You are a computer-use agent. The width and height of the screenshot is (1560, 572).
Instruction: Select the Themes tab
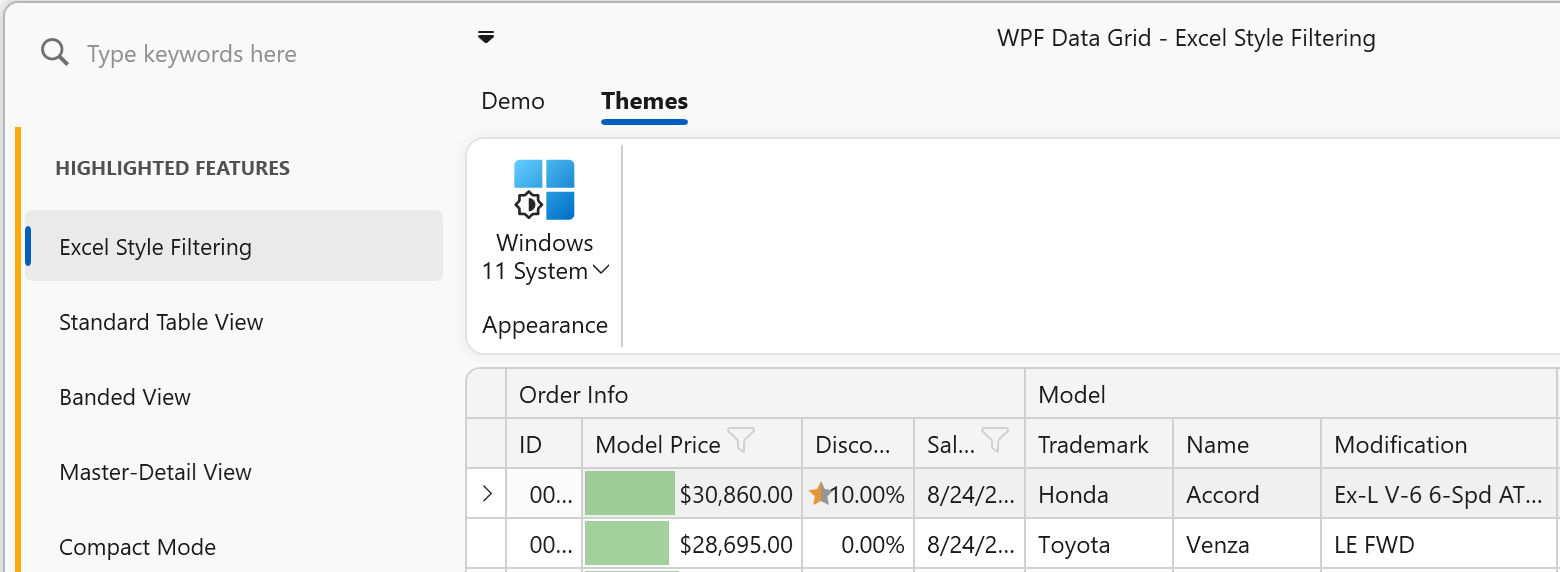[x=644, y=101]
